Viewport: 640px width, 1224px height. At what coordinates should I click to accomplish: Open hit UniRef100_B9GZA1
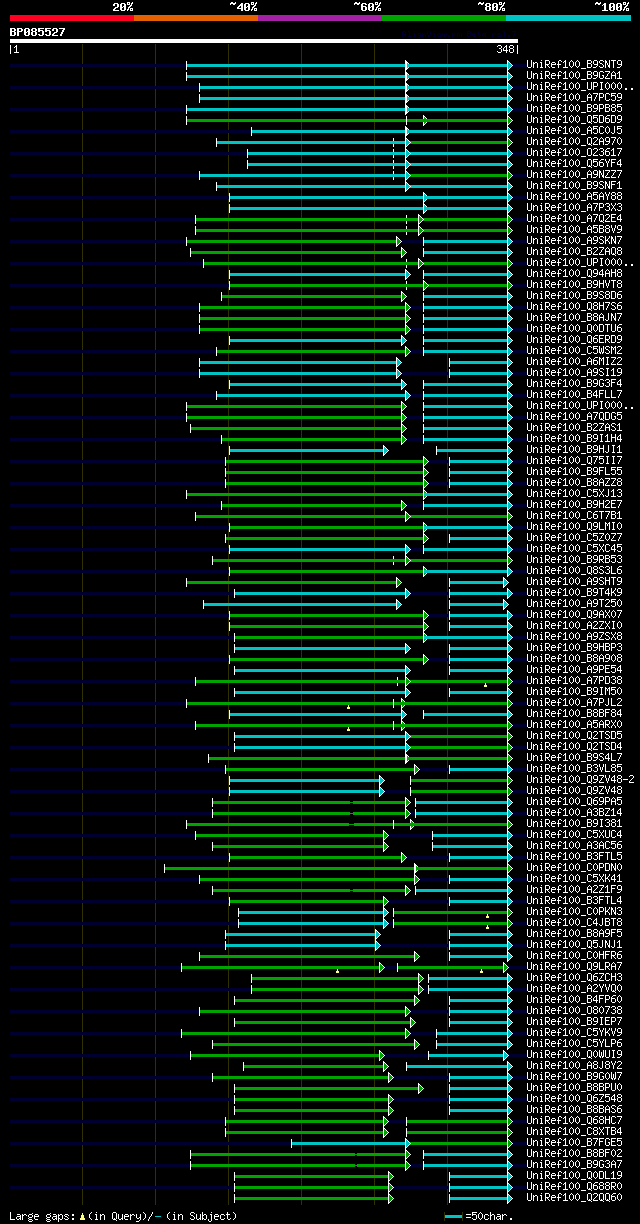(574, 75)
